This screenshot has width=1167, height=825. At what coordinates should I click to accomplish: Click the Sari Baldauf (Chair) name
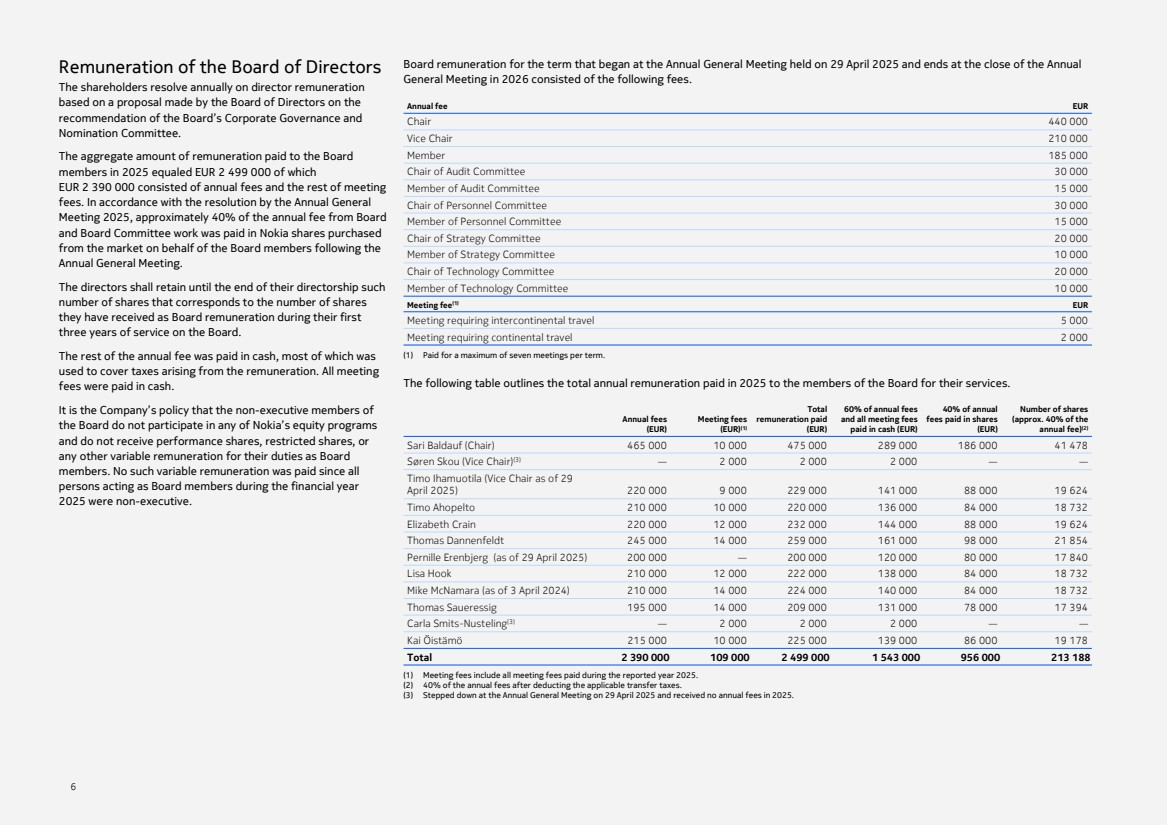tap(450, 445)
